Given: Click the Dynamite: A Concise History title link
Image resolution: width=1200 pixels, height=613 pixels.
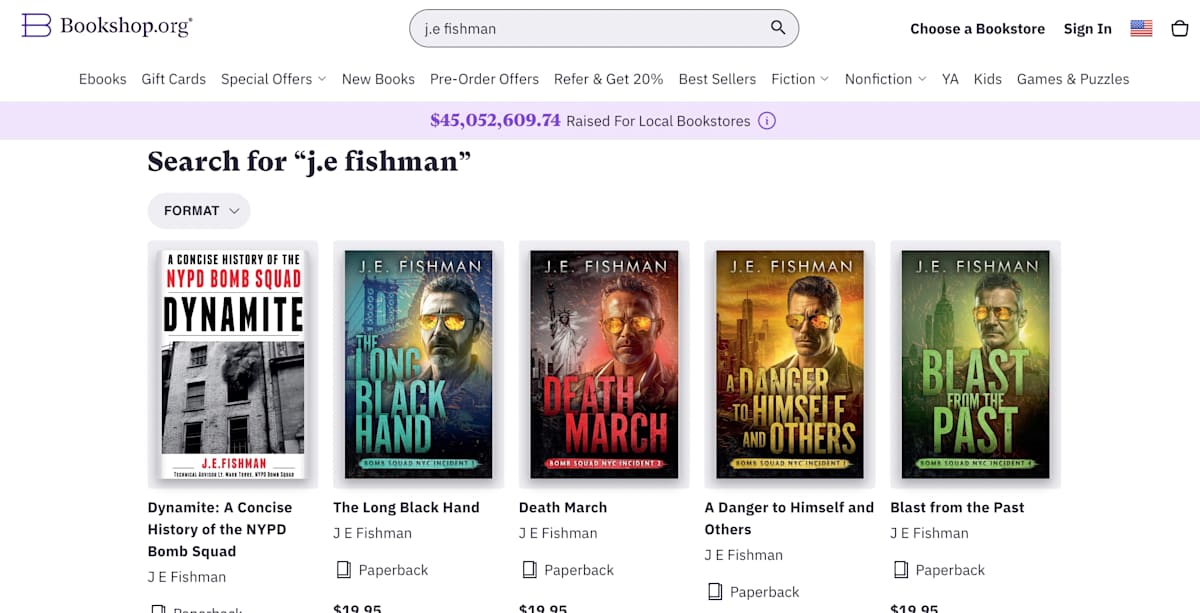Looking at the screenshot, I should (220, 529).
